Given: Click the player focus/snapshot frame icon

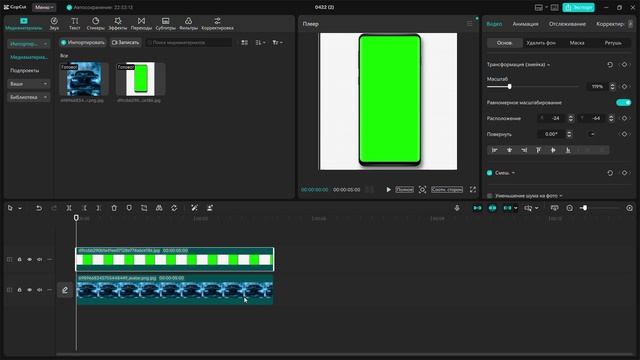Looking at the screenshot, I should pyautogui.click(x=422, y=189).
